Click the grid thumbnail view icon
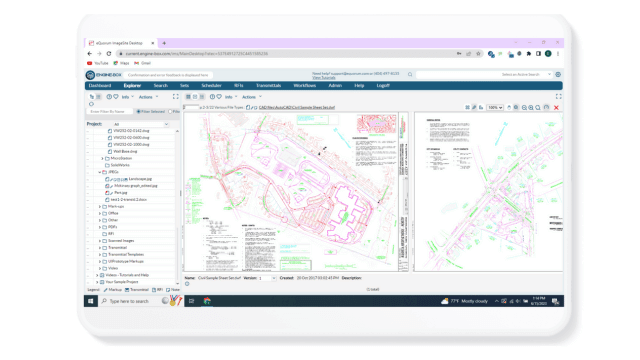The width and height of the screenshot is (640, 360). [x=188, y=97]
